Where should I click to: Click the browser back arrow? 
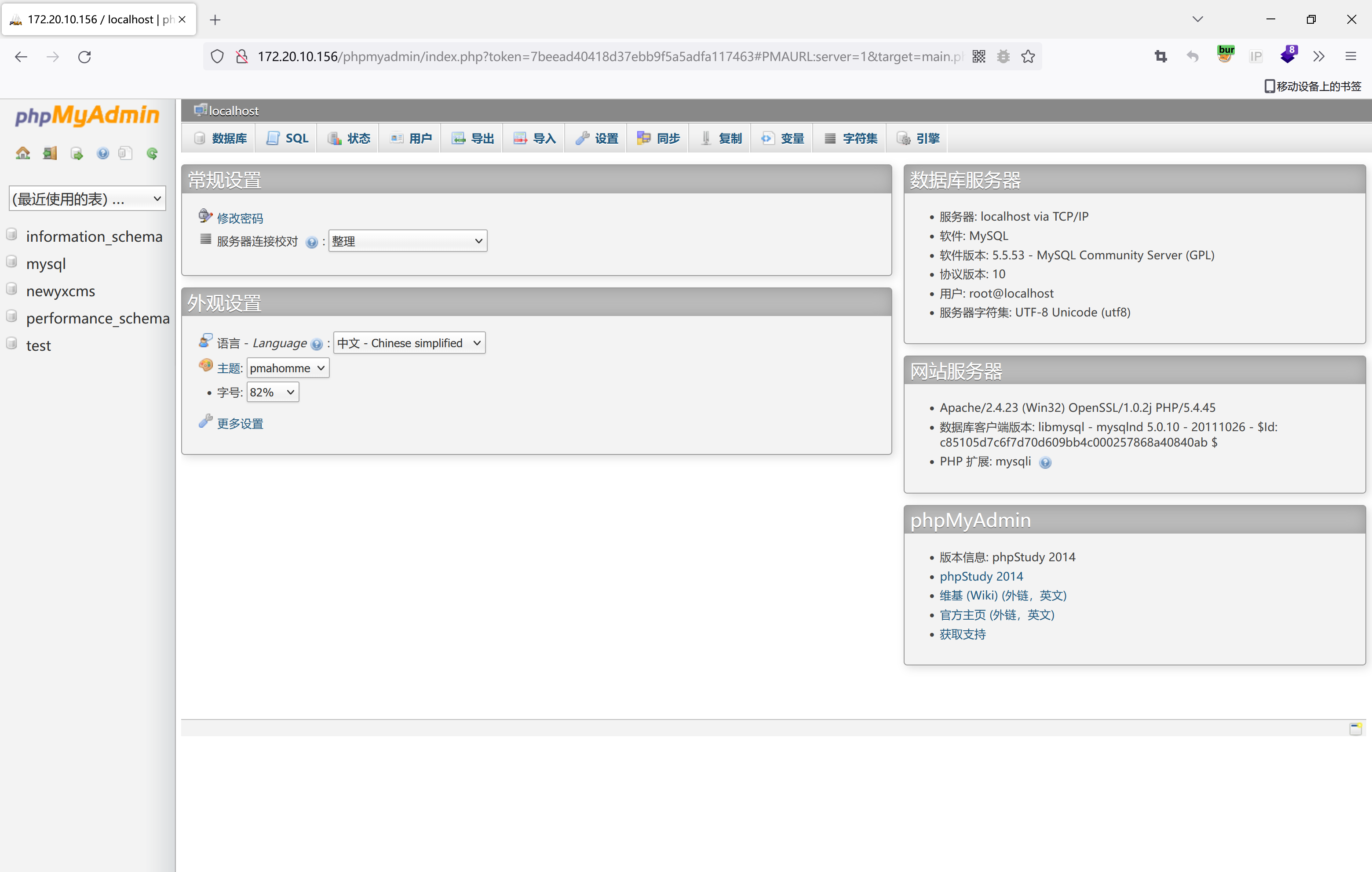click(x=21, y=56)
